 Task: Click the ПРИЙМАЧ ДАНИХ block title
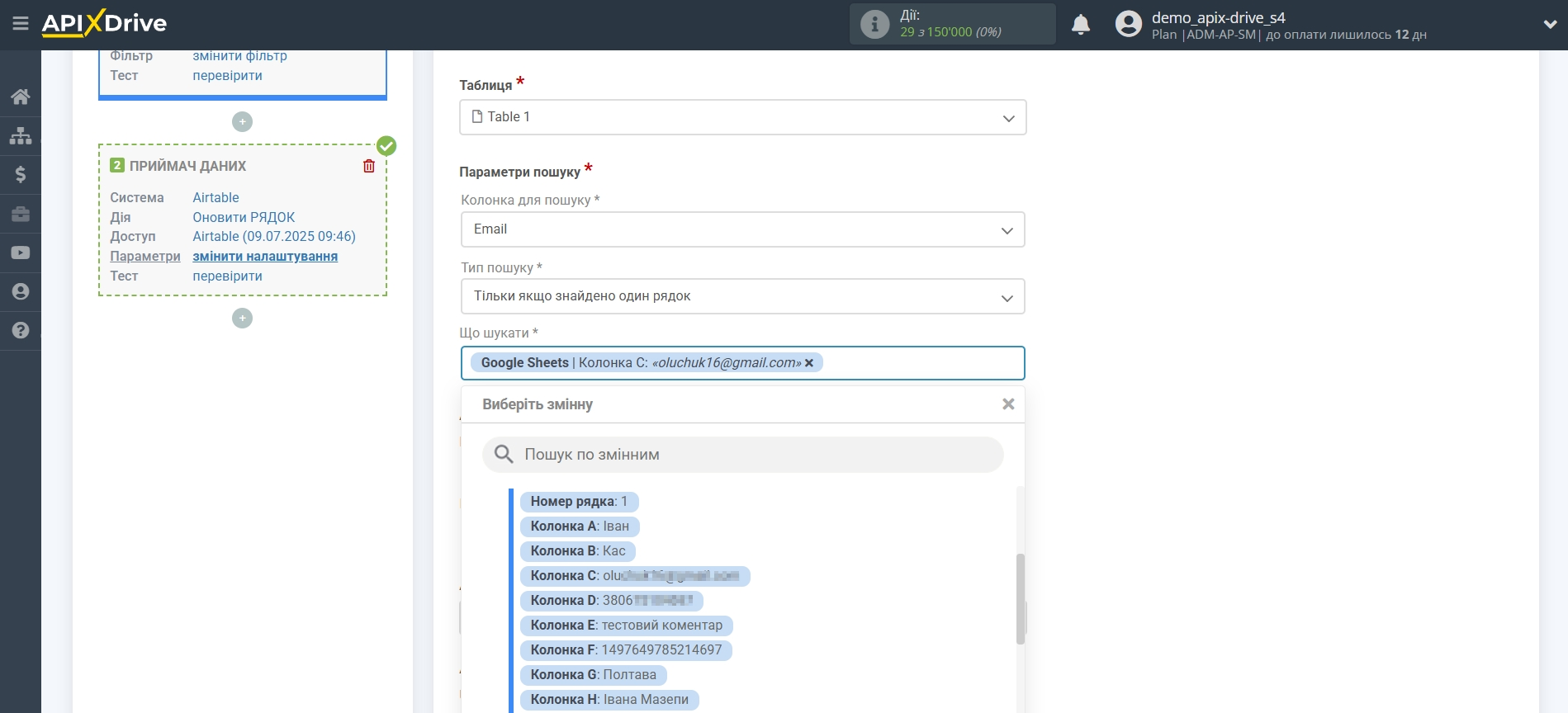point(187,166)
